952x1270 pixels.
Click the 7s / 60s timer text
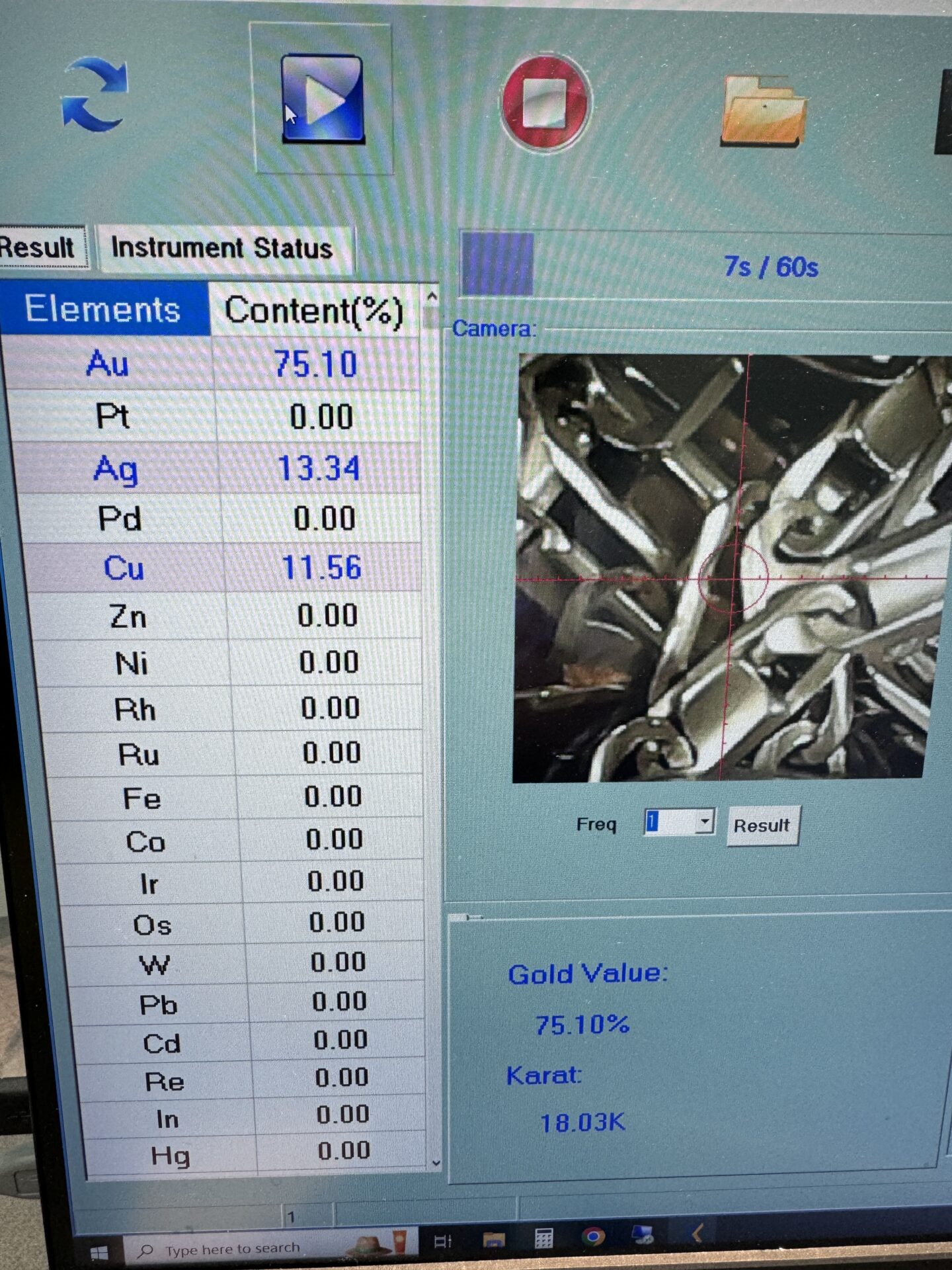tap(771, 267)
